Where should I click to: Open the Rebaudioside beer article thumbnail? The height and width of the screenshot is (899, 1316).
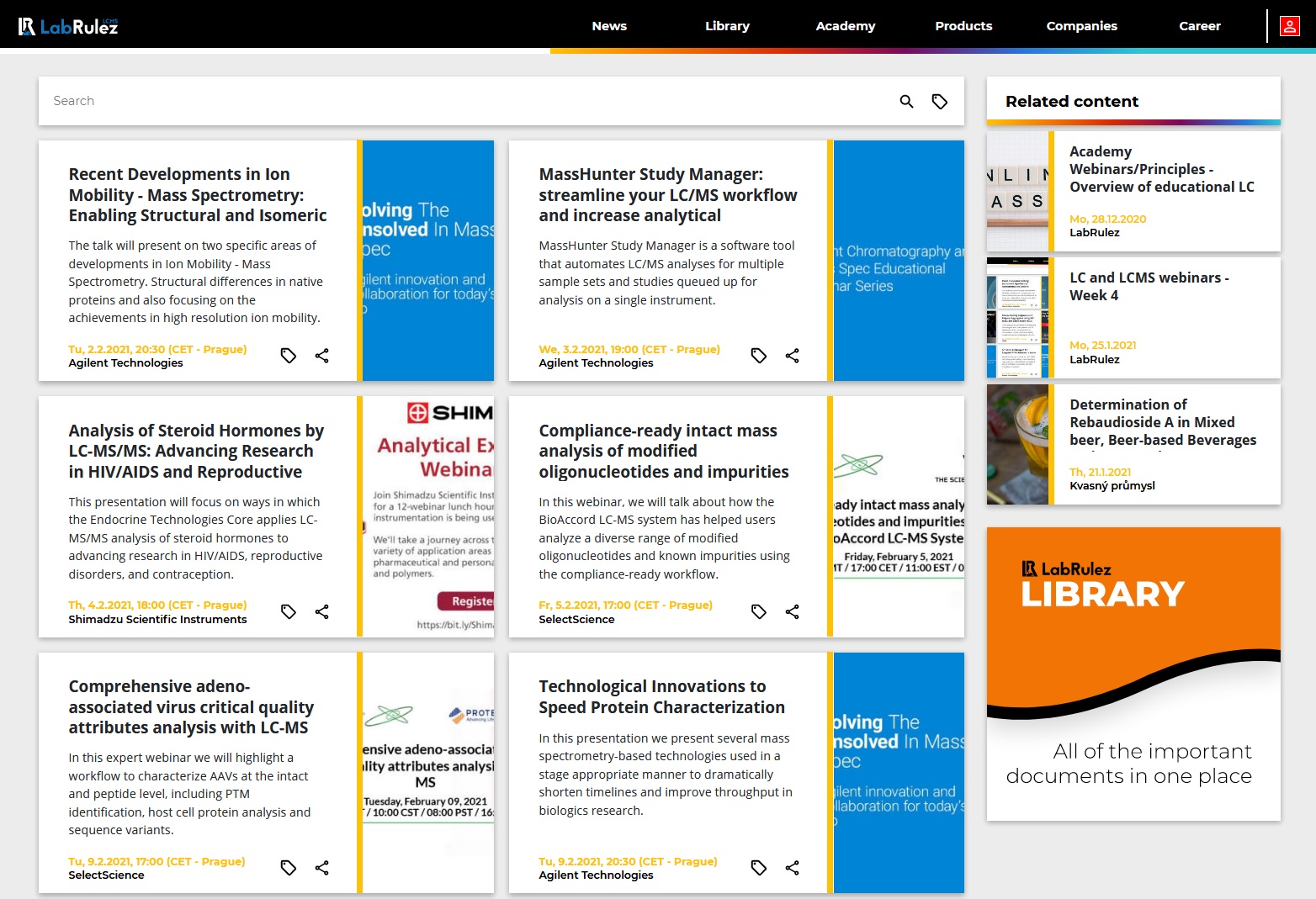(1017, 444)
